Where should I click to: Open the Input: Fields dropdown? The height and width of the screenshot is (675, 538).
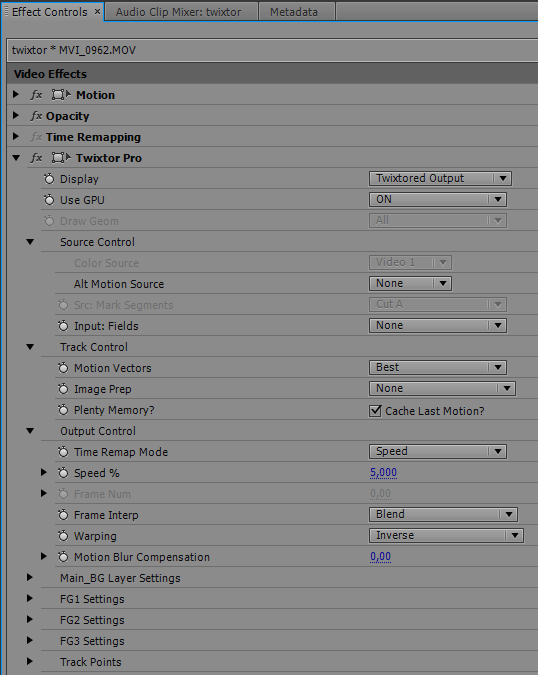point(438,325)
